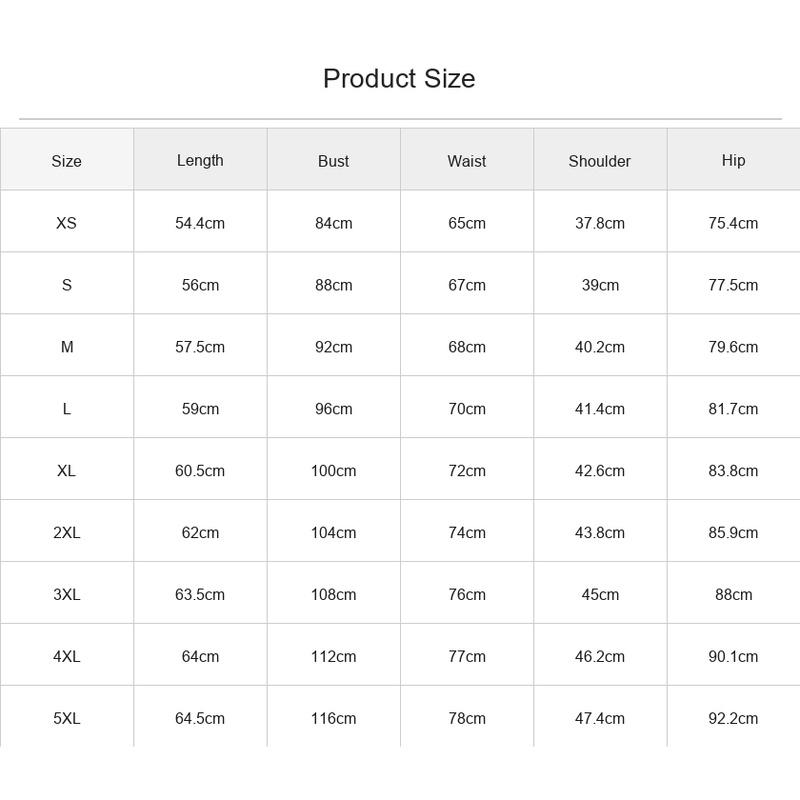Click the M size row label
Image resolution: width=800 pixels, height=800 pixels.
click(x=67, y=347)
